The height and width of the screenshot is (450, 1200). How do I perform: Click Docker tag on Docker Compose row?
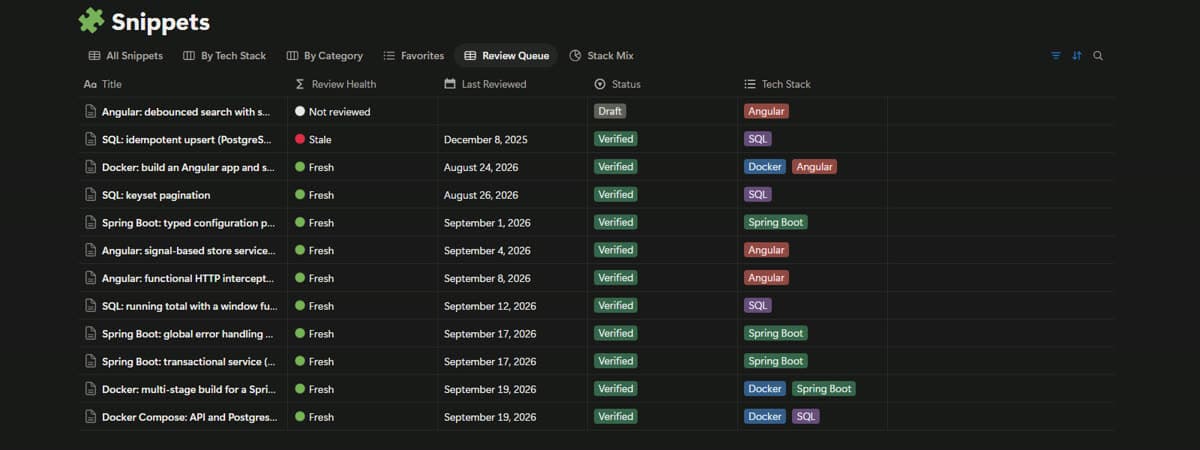point(765,416)
